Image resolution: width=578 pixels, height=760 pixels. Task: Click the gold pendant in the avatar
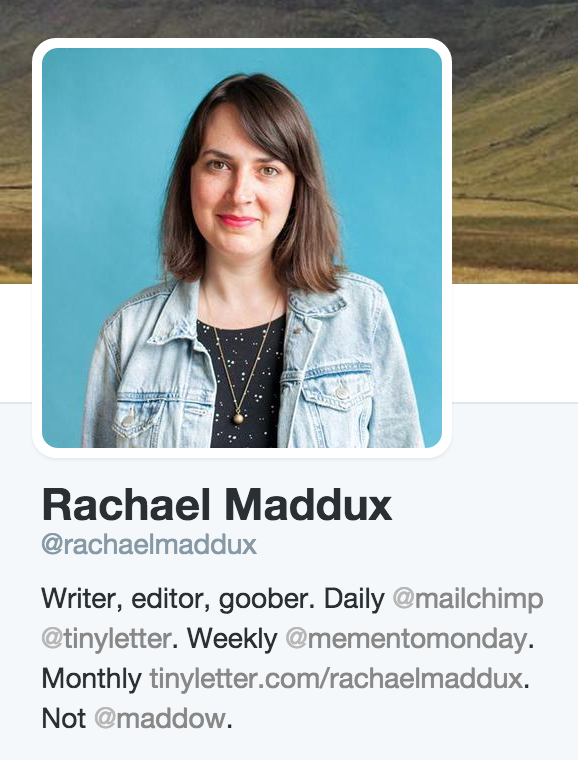pyautogui.click(x=238, y=419)
